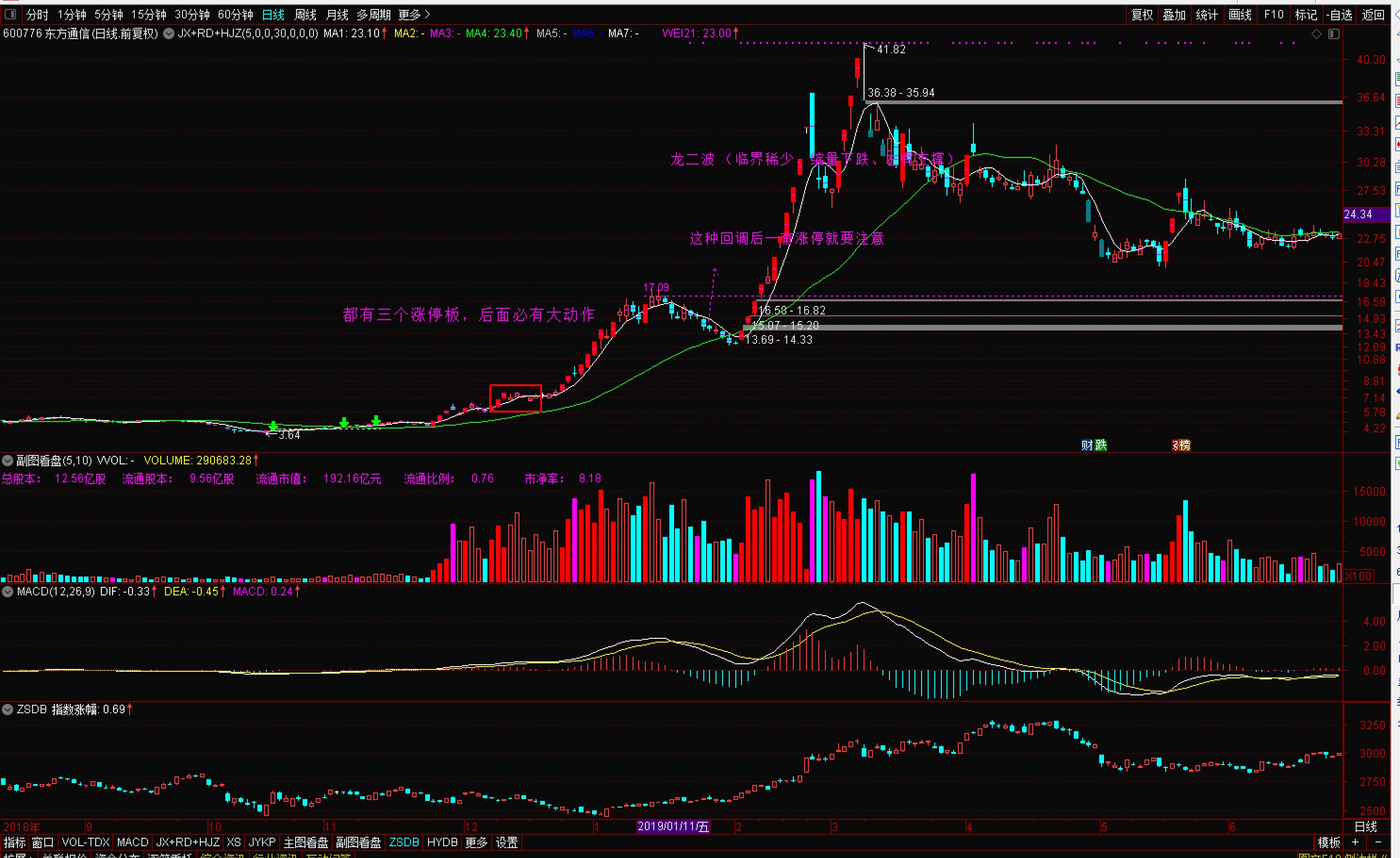Open the MACD panel indicator dropdown circle
Image resolution: width=1400 pixels, height=858 pixels.
click(8, 592)
